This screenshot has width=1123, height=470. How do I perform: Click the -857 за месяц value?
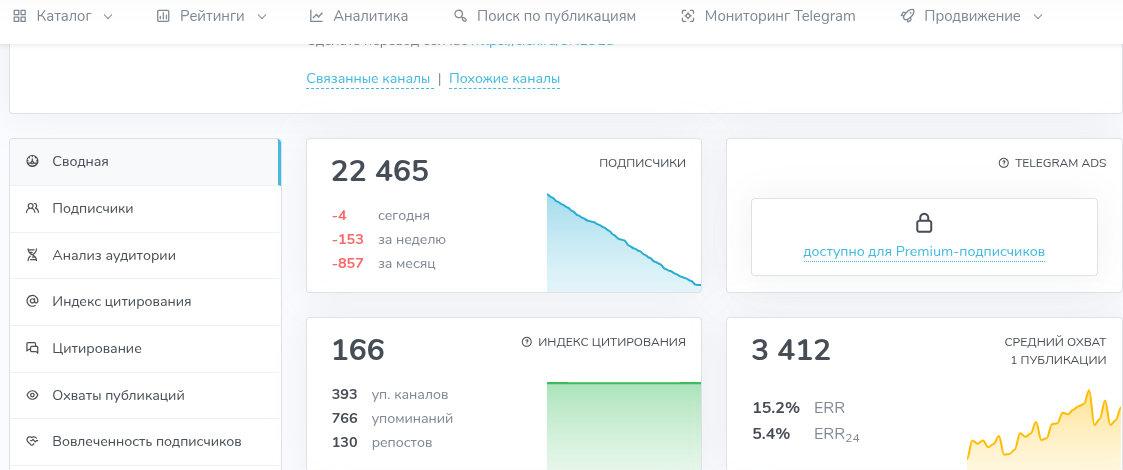pos(347,264)
